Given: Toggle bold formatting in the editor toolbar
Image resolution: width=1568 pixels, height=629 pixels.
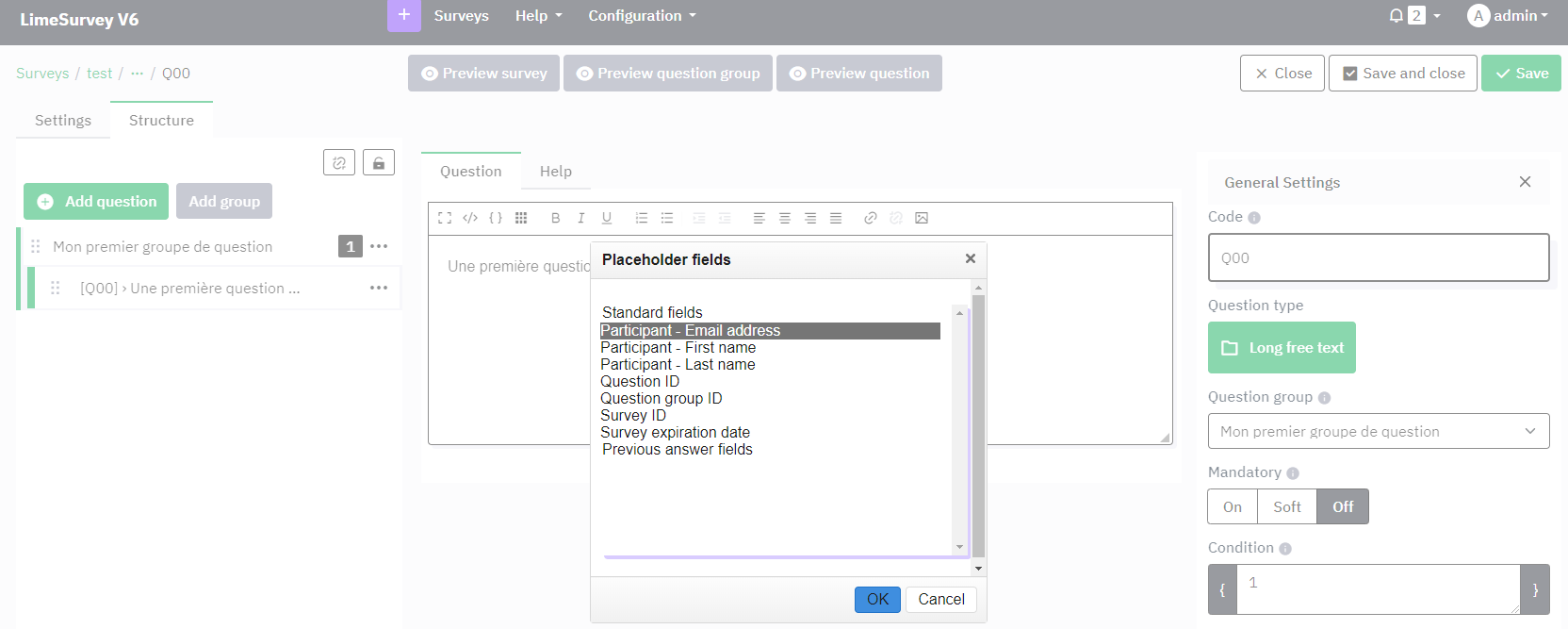Looking at the screenshot, I should point(555,218).
